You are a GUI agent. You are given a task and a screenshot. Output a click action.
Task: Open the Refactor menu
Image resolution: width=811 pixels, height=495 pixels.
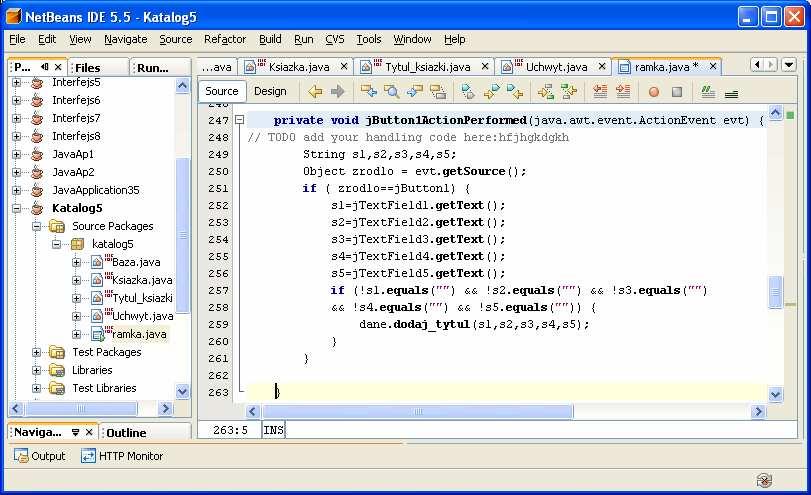[224, 39]
